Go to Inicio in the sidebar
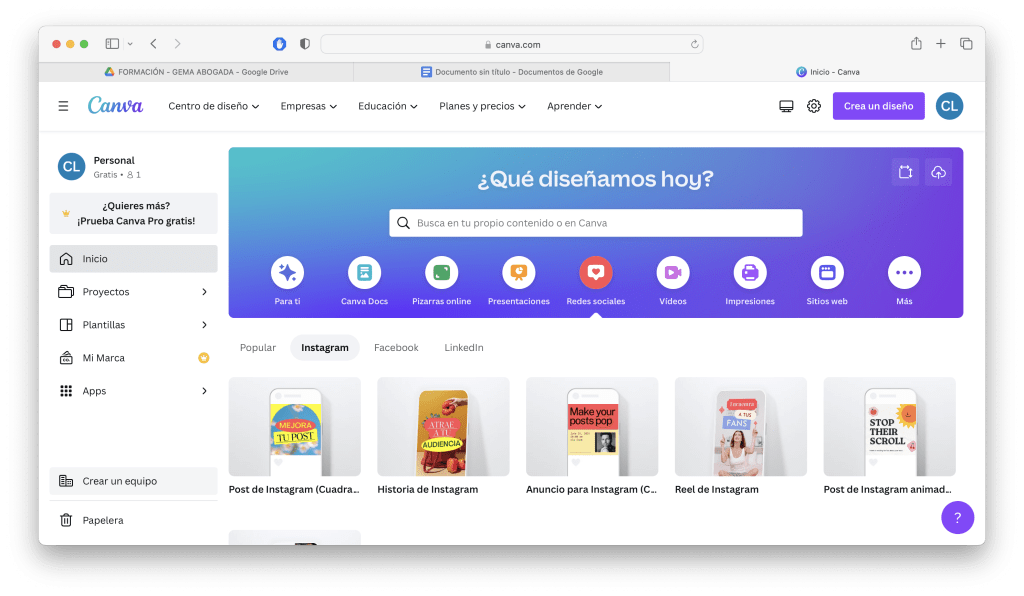 click(133, 259)
